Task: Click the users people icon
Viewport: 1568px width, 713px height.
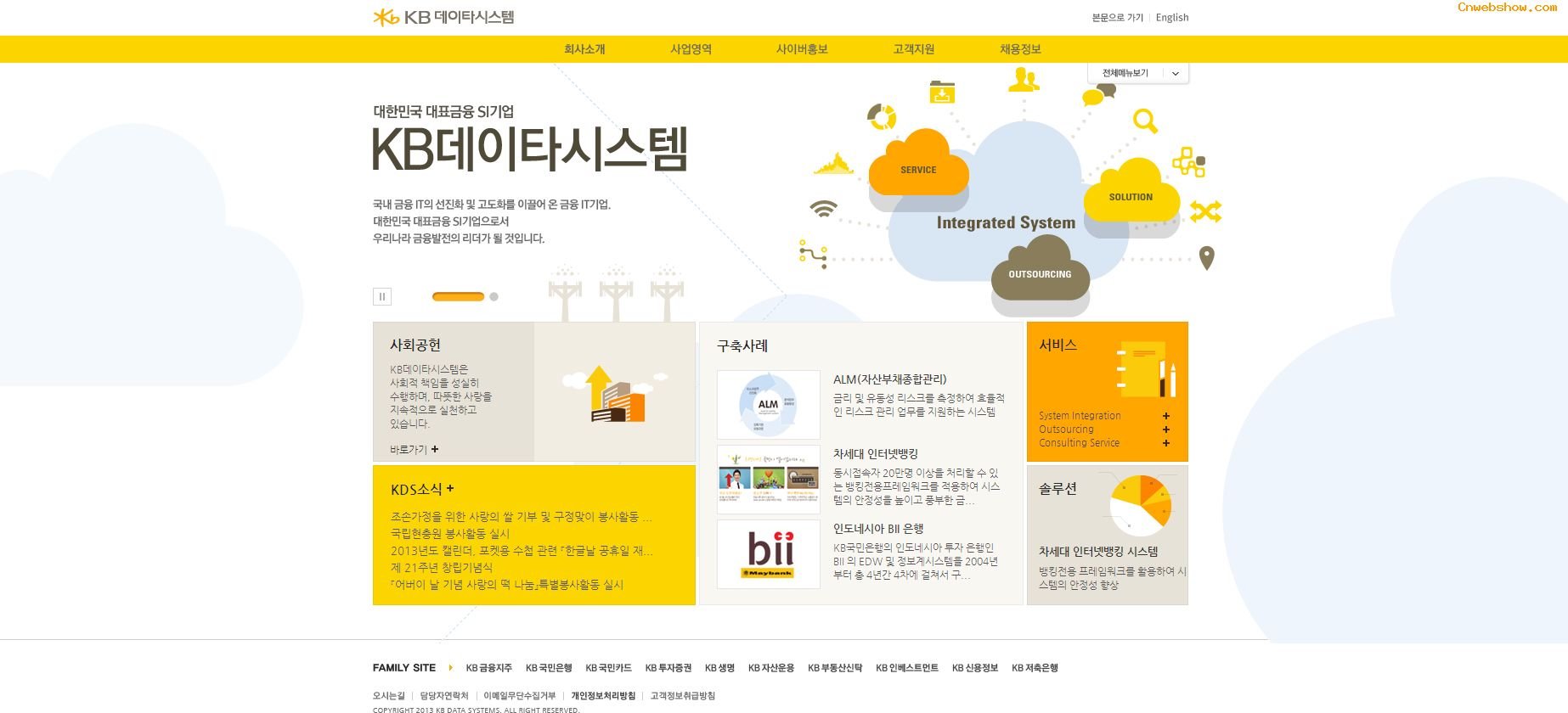Action: (1024, 79)
